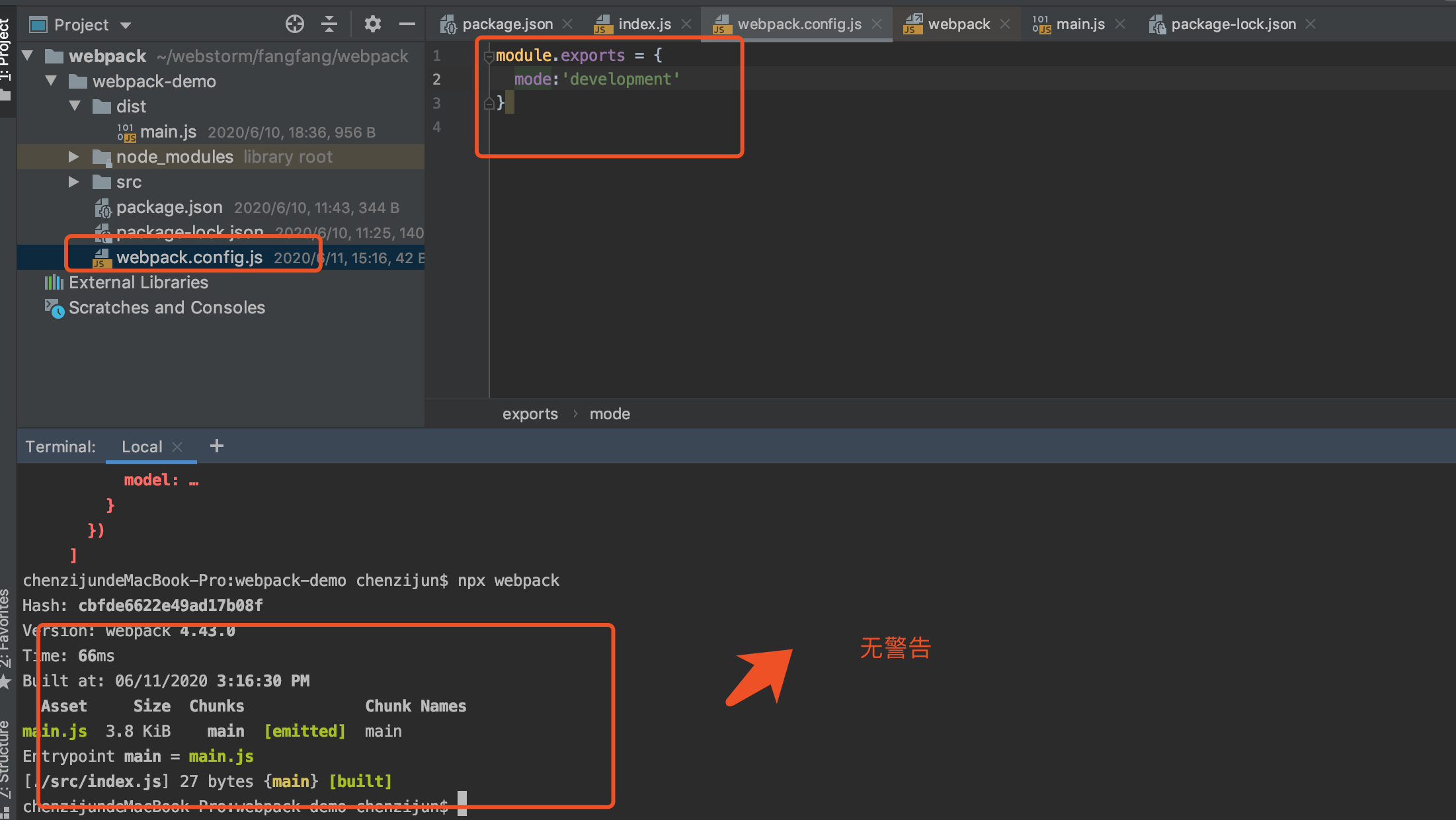
Task: Add a new terminal session with plus
Action: click(x=216, y=446)
